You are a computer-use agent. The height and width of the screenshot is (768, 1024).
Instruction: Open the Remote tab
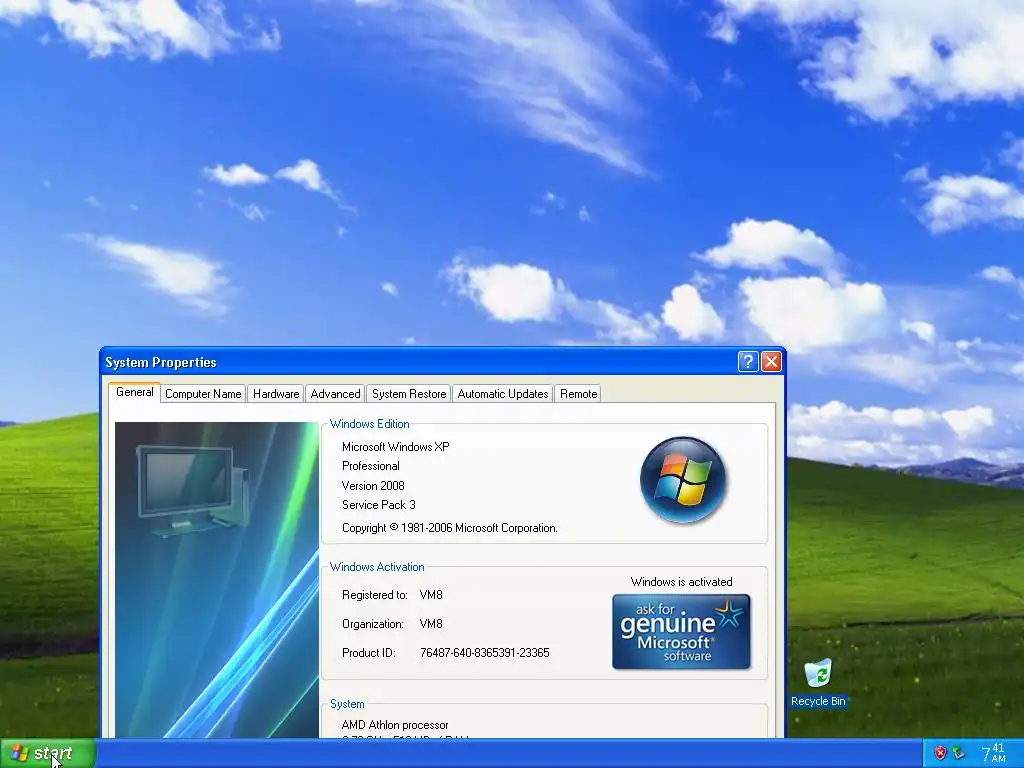pos(578,394)
